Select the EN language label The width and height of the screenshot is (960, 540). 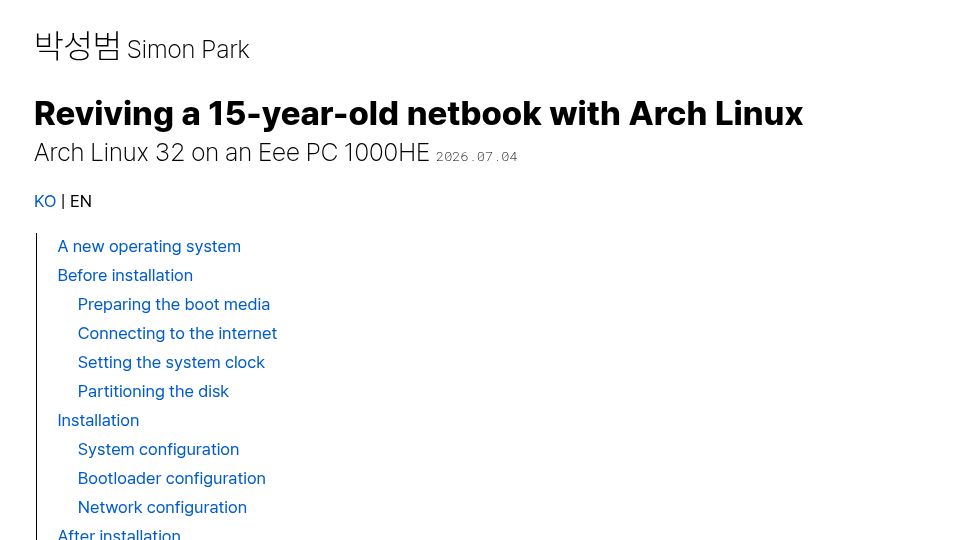pyautogui.click(x=81, y=201)
